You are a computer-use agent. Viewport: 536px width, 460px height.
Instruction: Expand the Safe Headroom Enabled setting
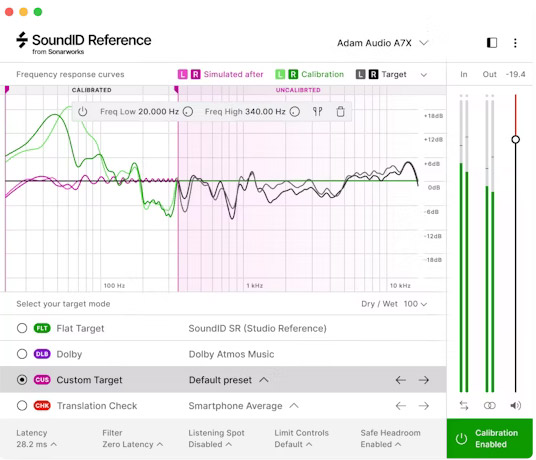click(390, 438)
